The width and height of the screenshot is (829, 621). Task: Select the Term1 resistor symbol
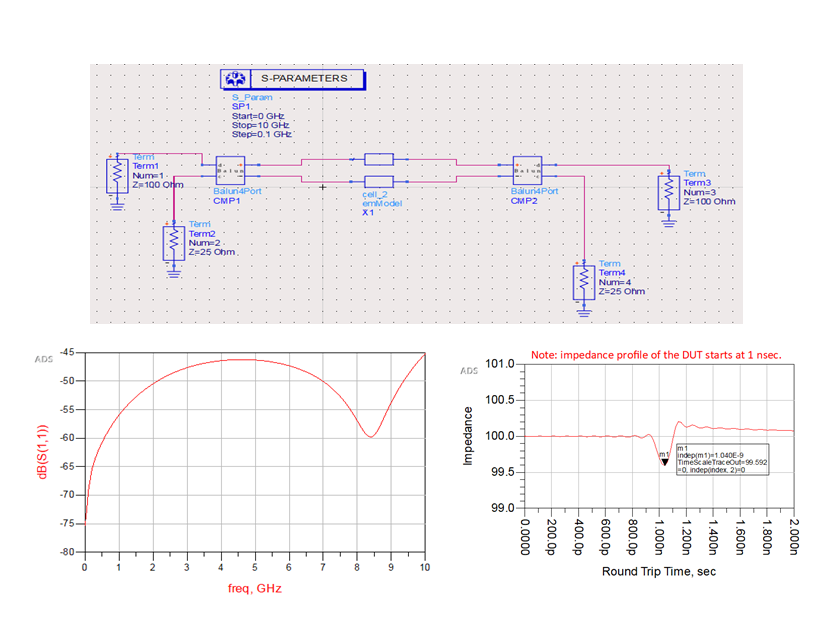click(x=117, y=176)
